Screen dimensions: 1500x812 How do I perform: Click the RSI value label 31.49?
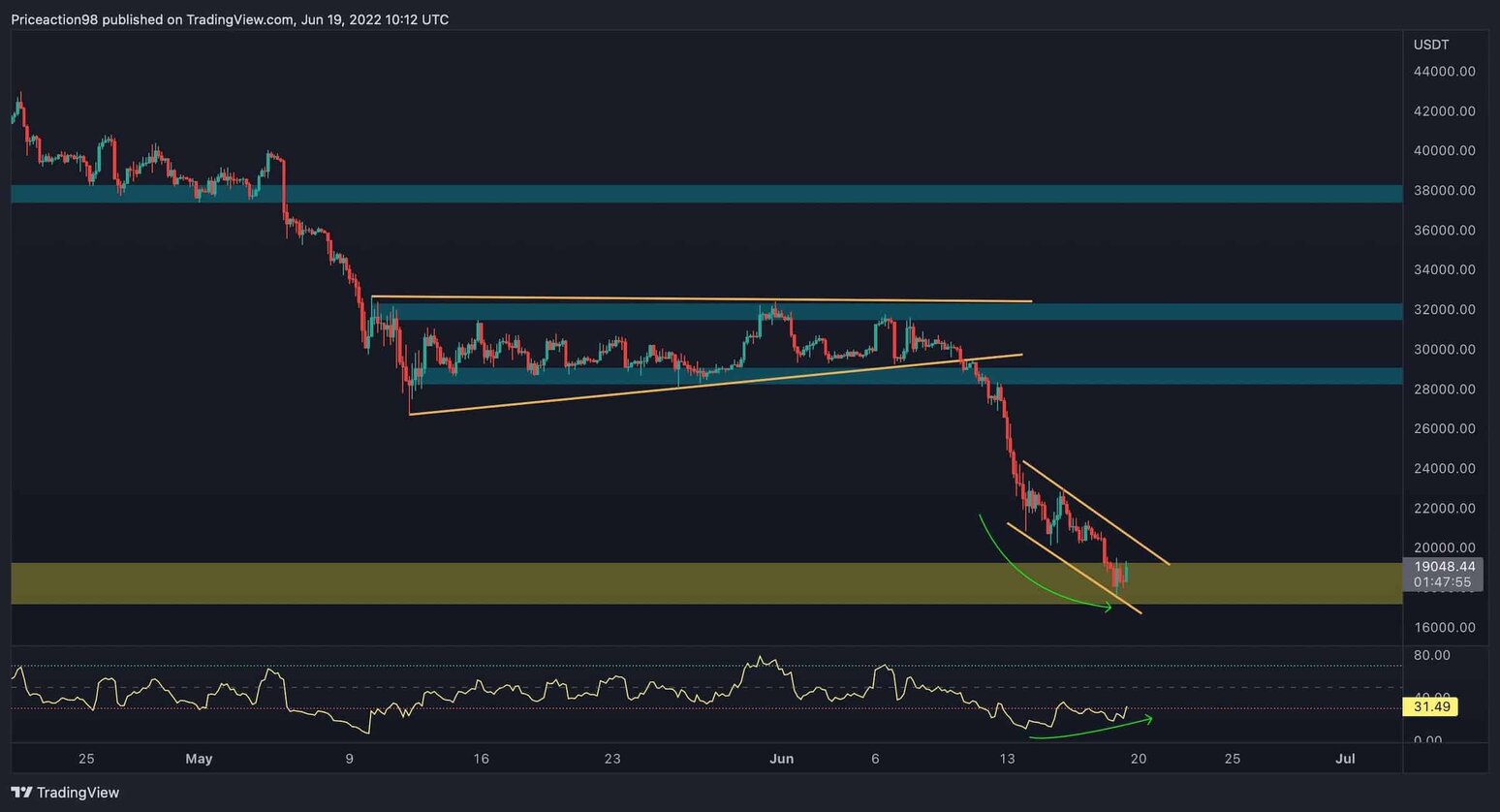click(x=1431, y=707)
